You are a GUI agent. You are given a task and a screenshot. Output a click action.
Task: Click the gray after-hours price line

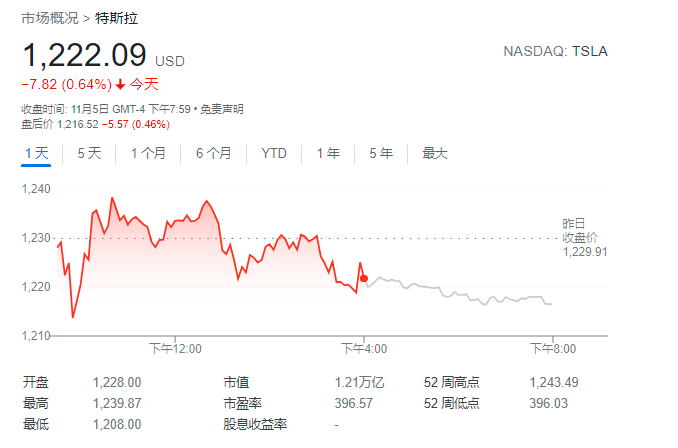(x=460, y=294)
